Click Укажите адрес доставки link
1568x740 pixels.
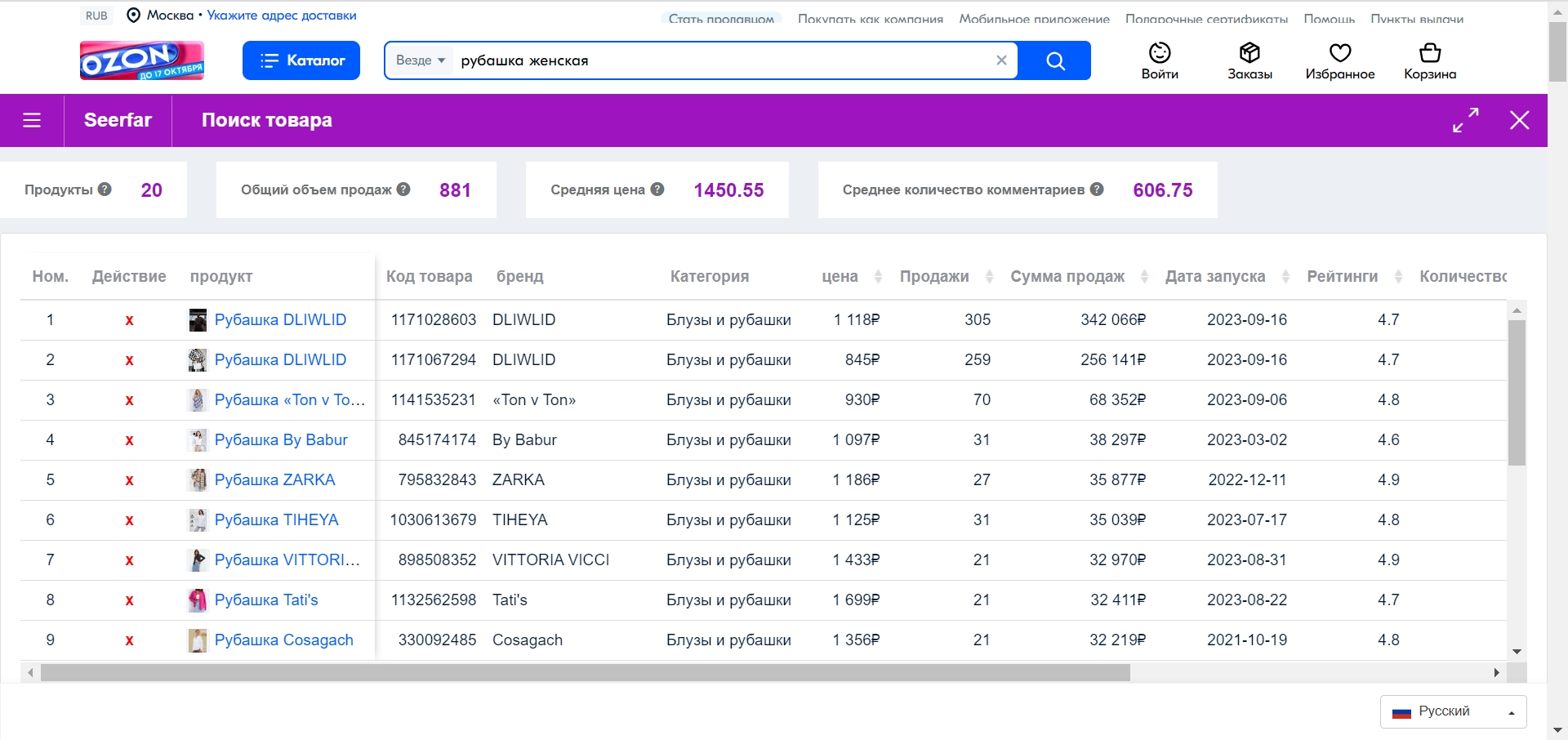(282, 16)
